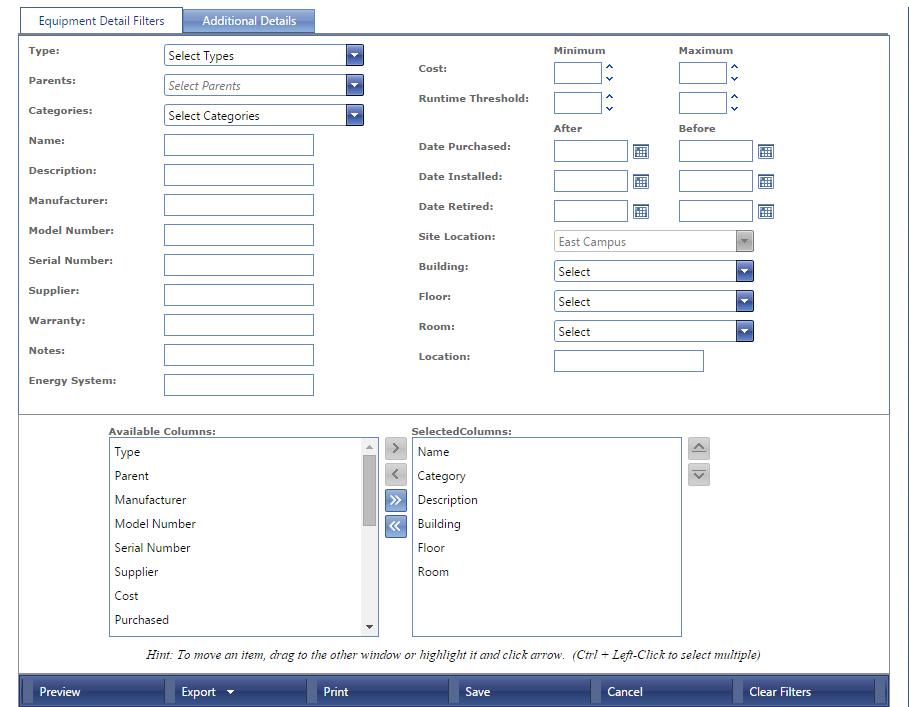Increment the Cost Minimum using its stepper arrow
The width and height of the screenshot is (909, 707).
(x=607, y=68)
